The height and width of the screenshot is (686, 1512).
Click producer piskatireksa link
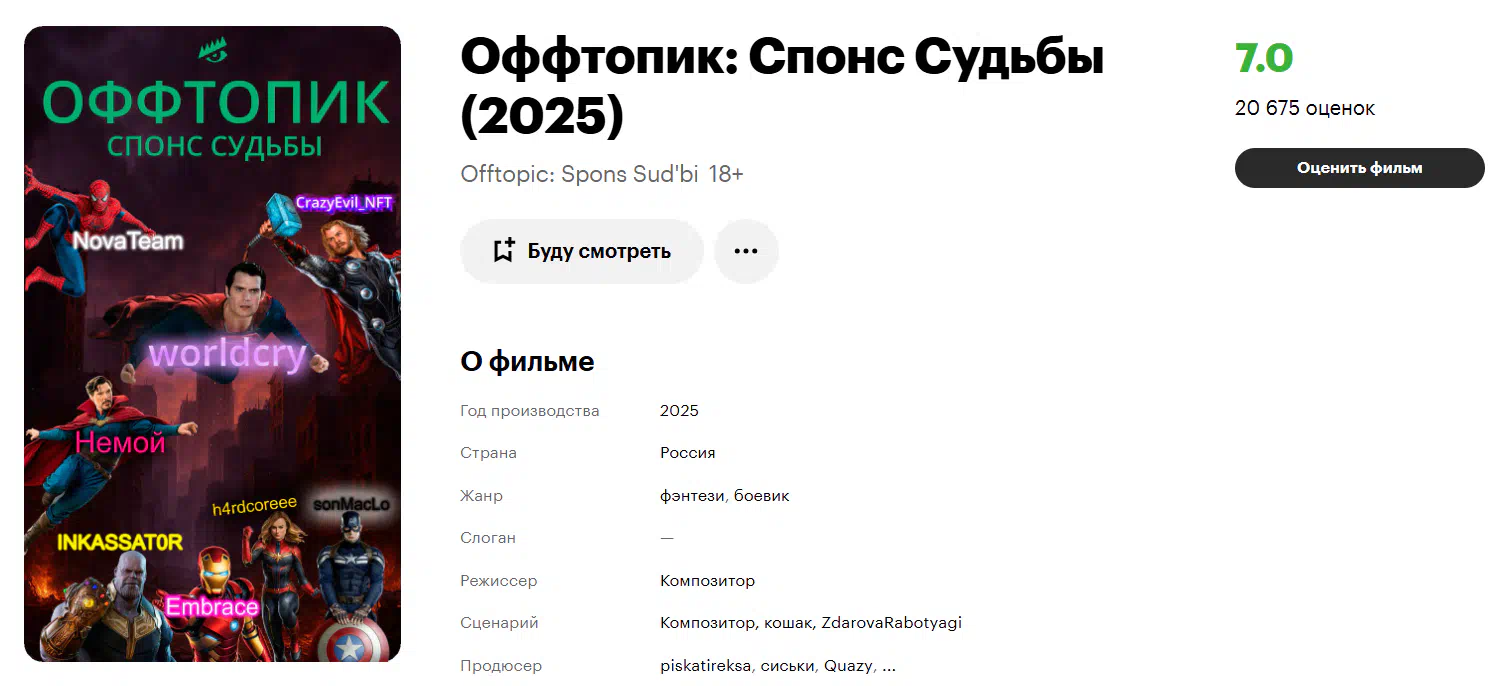tap(706, 666)
